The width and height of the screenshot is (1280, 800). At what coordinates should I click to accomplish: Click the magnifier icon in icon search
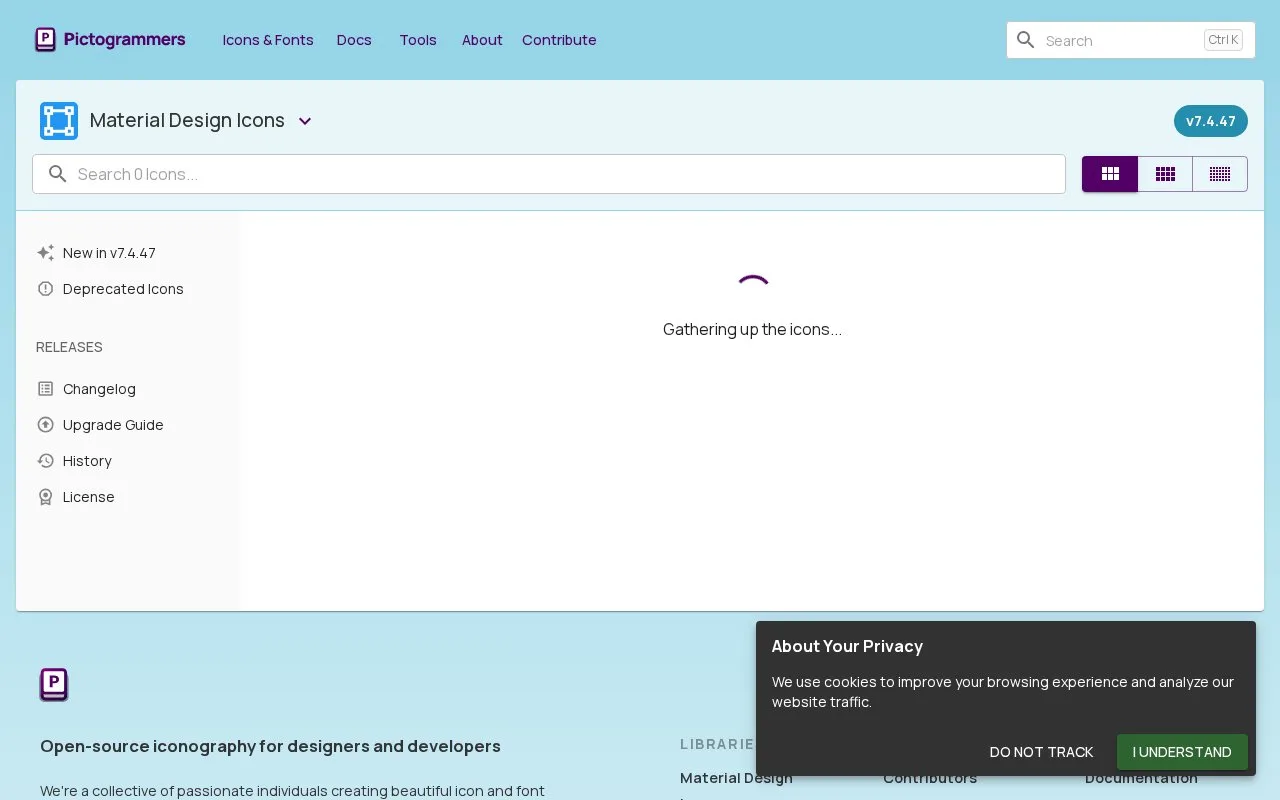click(x=58, y=174)
